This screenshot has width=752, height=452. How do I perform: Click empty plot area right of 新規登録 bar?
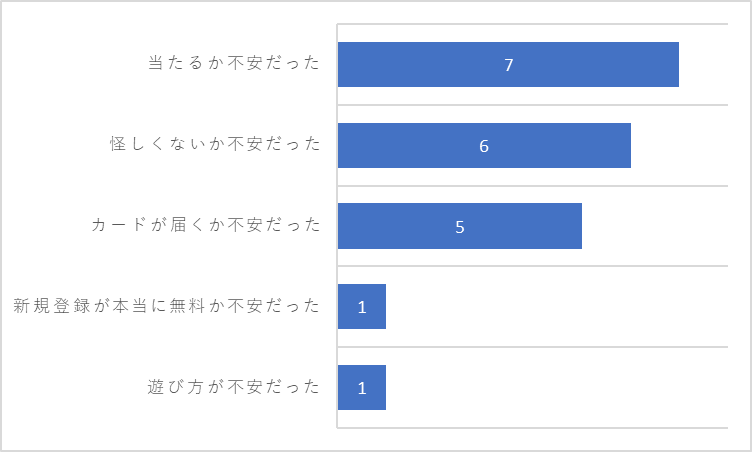556,307
